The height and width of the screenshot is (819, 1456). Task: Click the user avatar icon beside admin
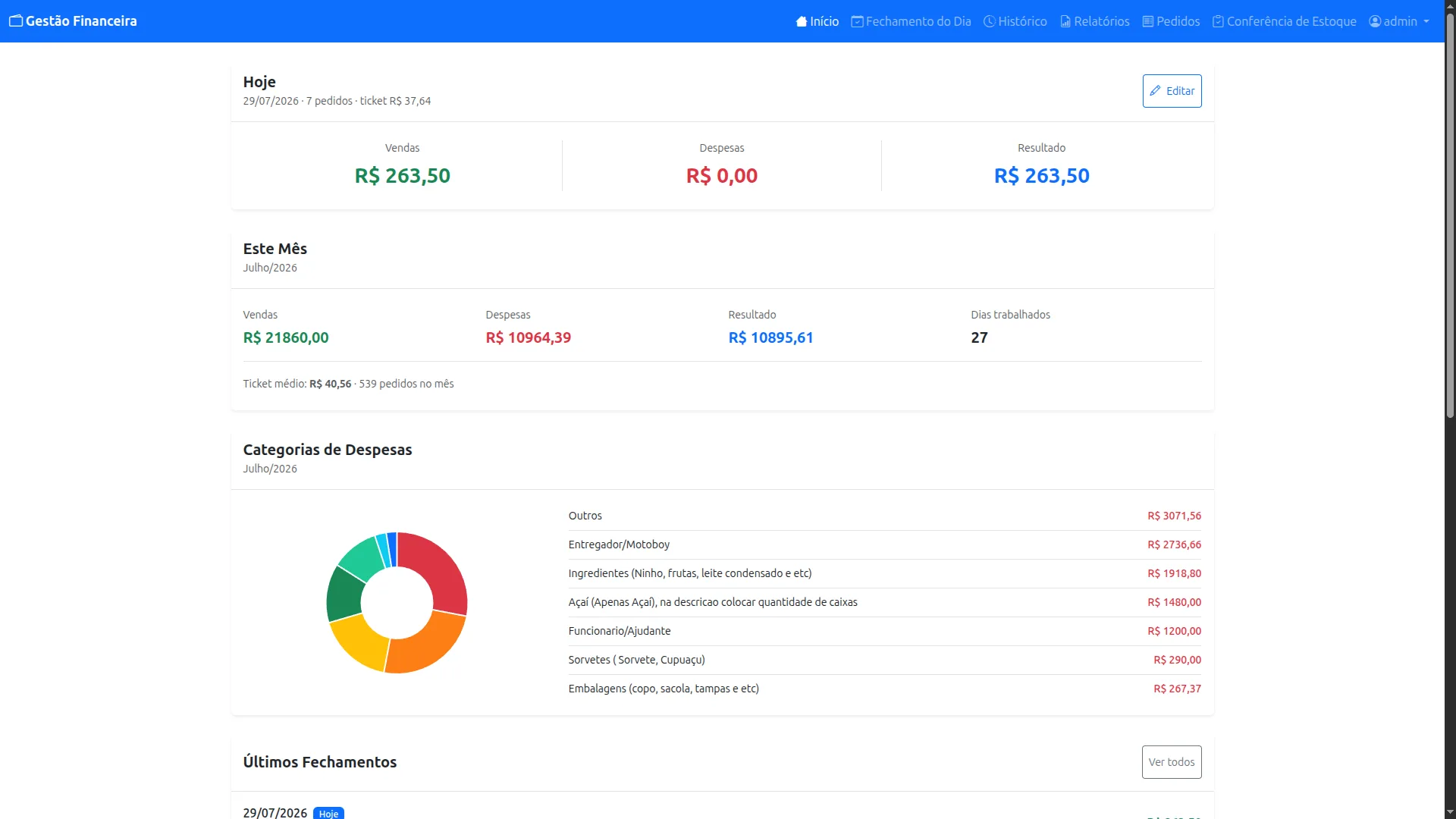coord(1375,21)
